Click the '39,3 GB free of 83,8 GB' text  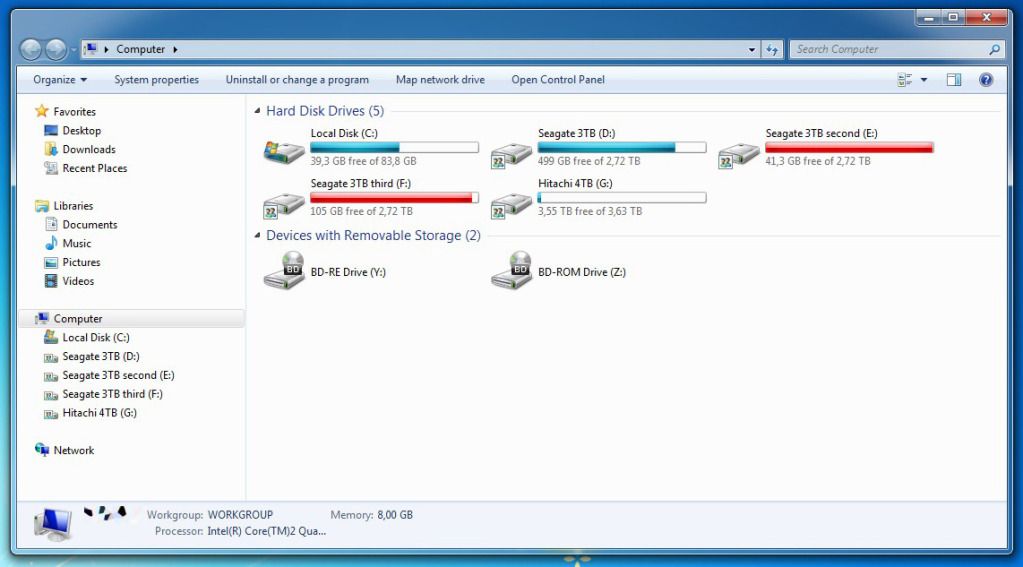pos(363,161)
